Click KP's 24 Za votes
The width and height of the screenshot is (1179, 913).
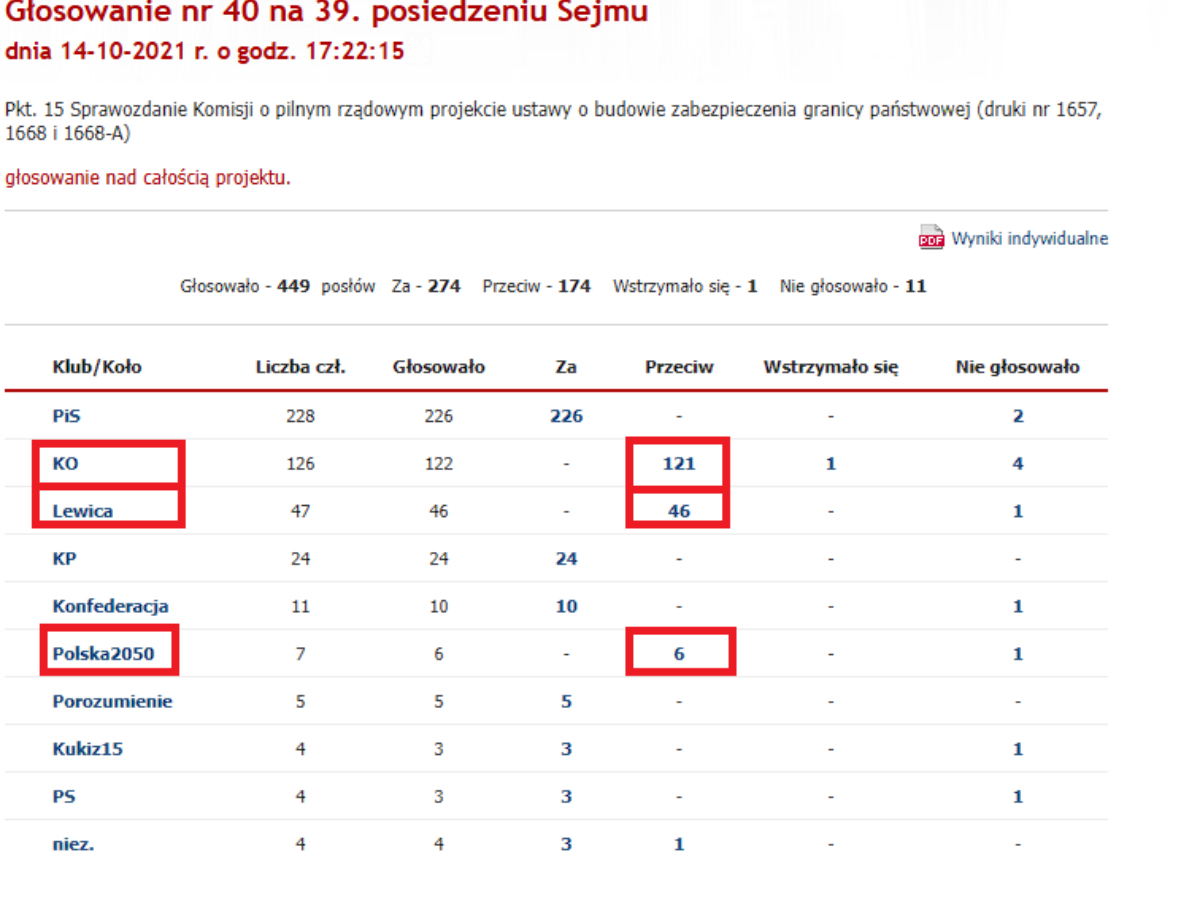(566, 559)
